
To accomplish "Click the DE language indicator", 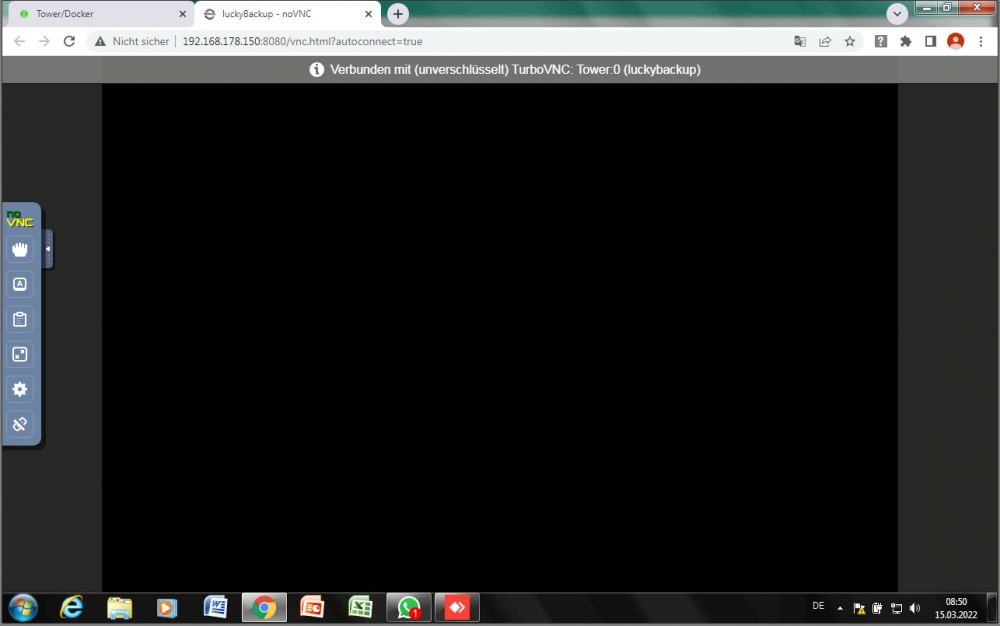I will 818,606.
